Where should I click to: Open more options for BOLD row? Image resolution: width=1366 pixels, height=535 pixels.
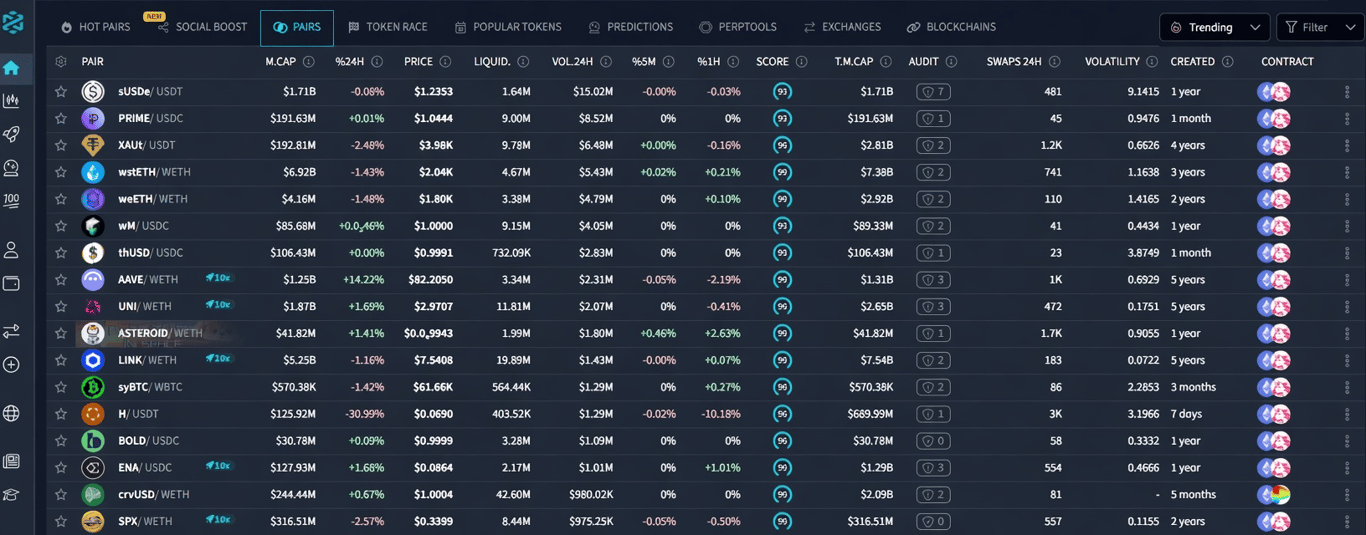click(1347, 441)
